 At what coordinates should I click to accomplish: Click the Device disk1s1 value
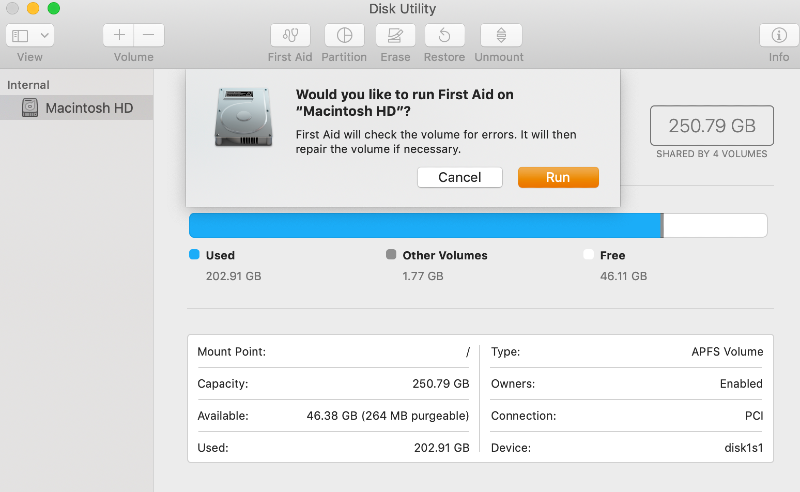pyautogui.click(x=744, y=448)
